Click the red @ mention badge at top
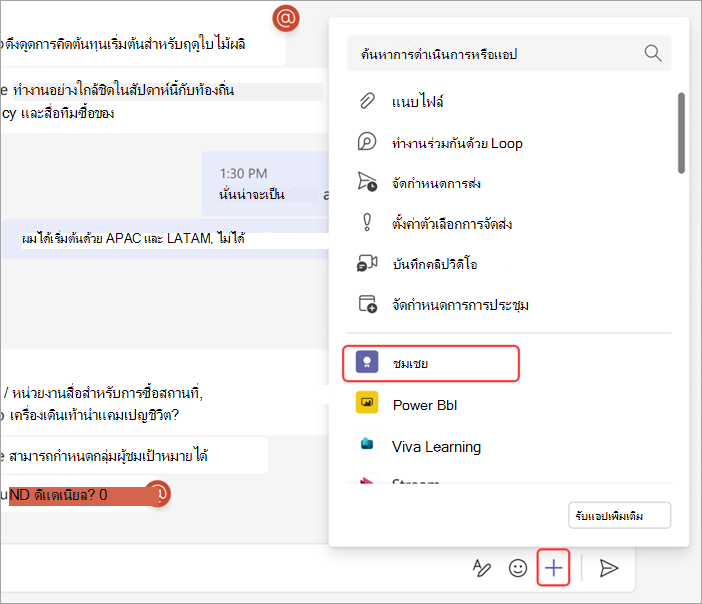 (x=286, y=18)
